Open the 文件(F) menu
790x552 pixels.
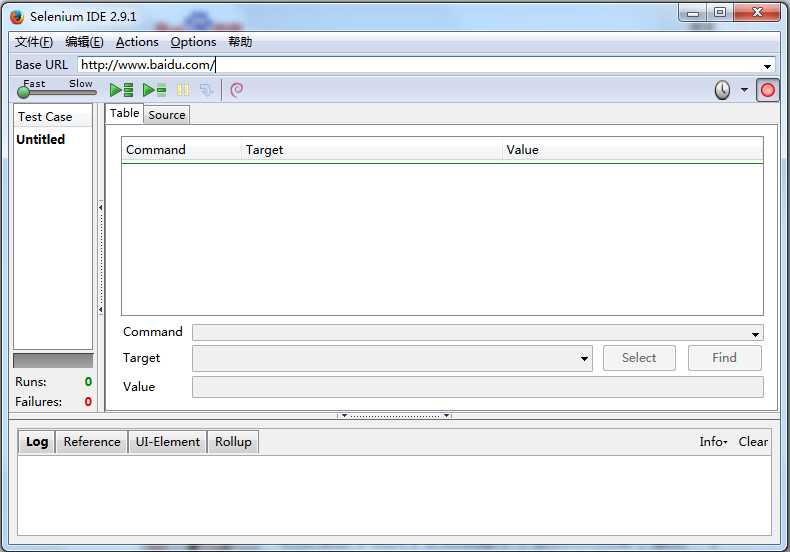point(34,42)
